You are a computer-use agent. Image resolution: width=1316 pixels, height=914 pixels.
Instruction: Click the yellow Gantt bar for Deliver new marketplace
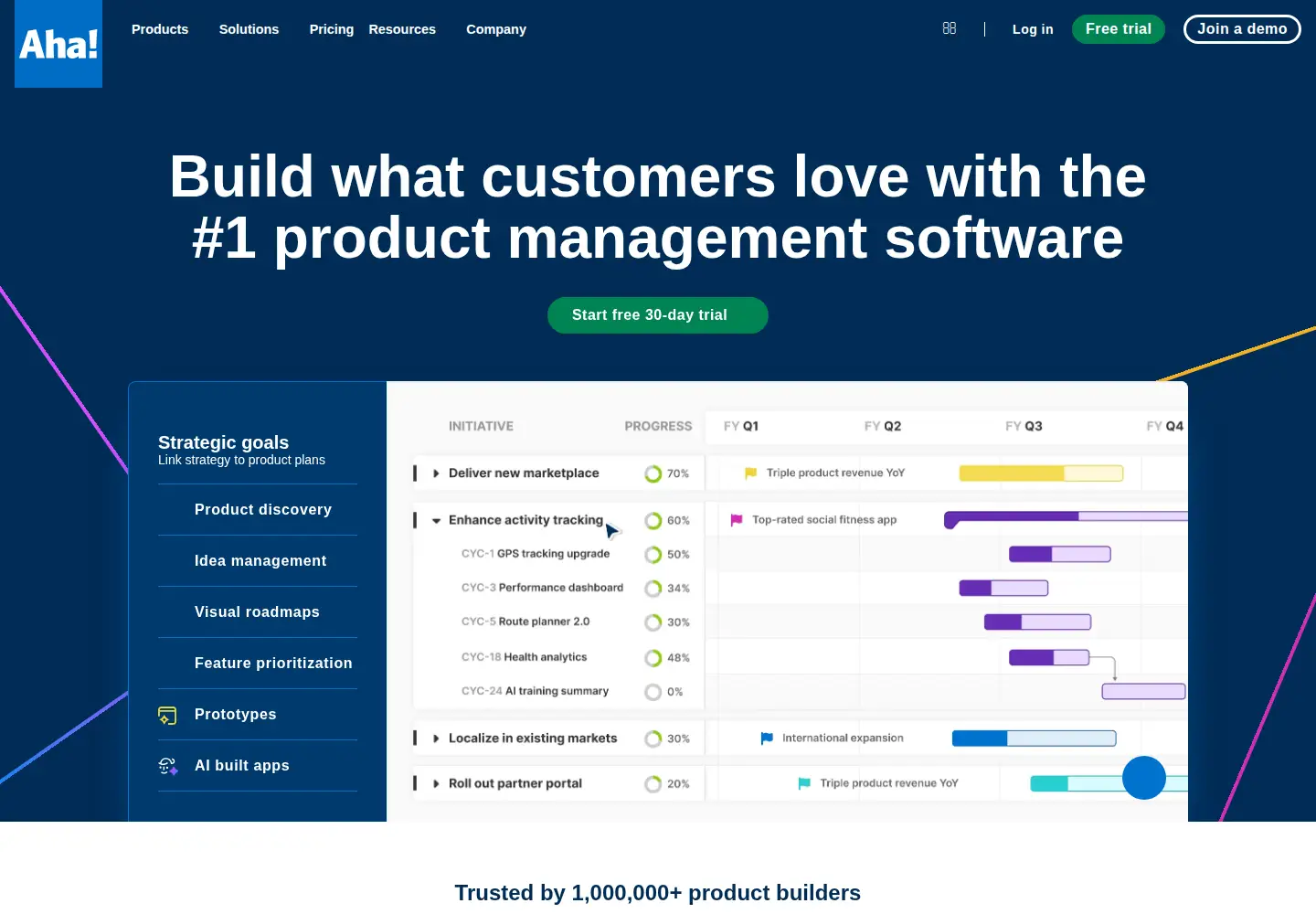point(1041,473)
